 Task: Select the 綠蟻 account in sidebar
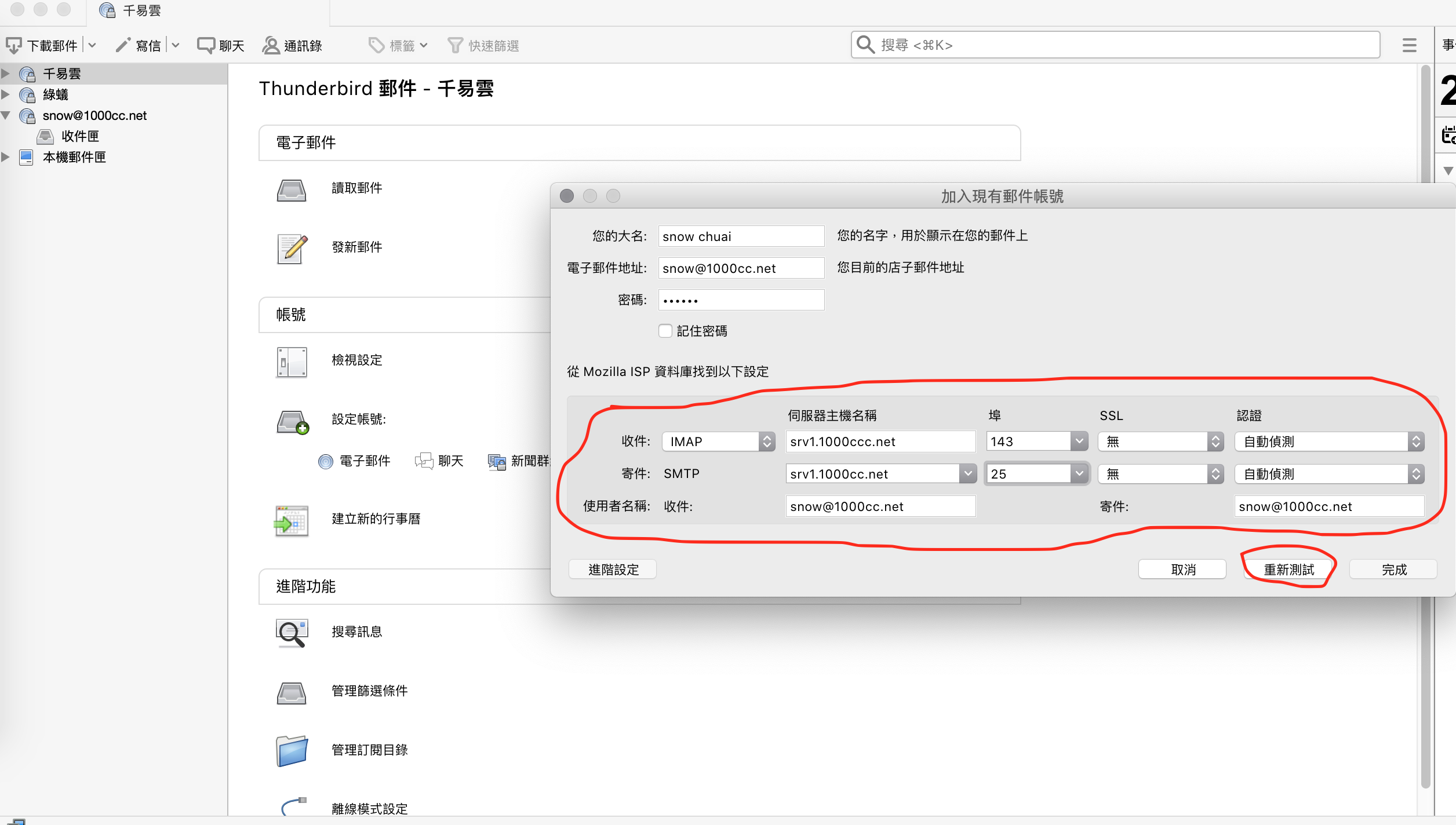click(114, 94)
